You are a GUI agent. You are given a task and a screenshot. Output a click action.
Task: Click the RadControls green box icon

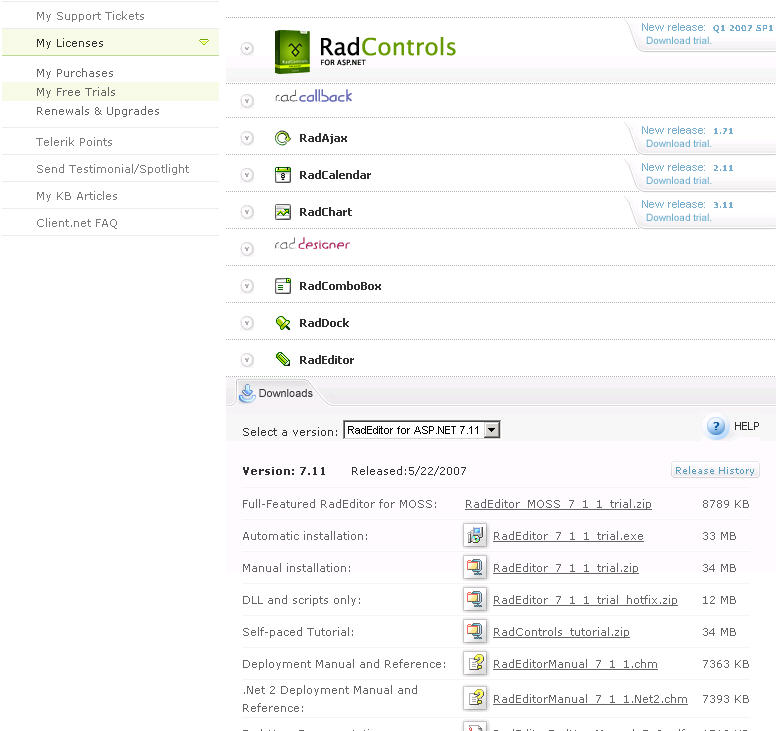pyautogui.click(x=292, y=52)
